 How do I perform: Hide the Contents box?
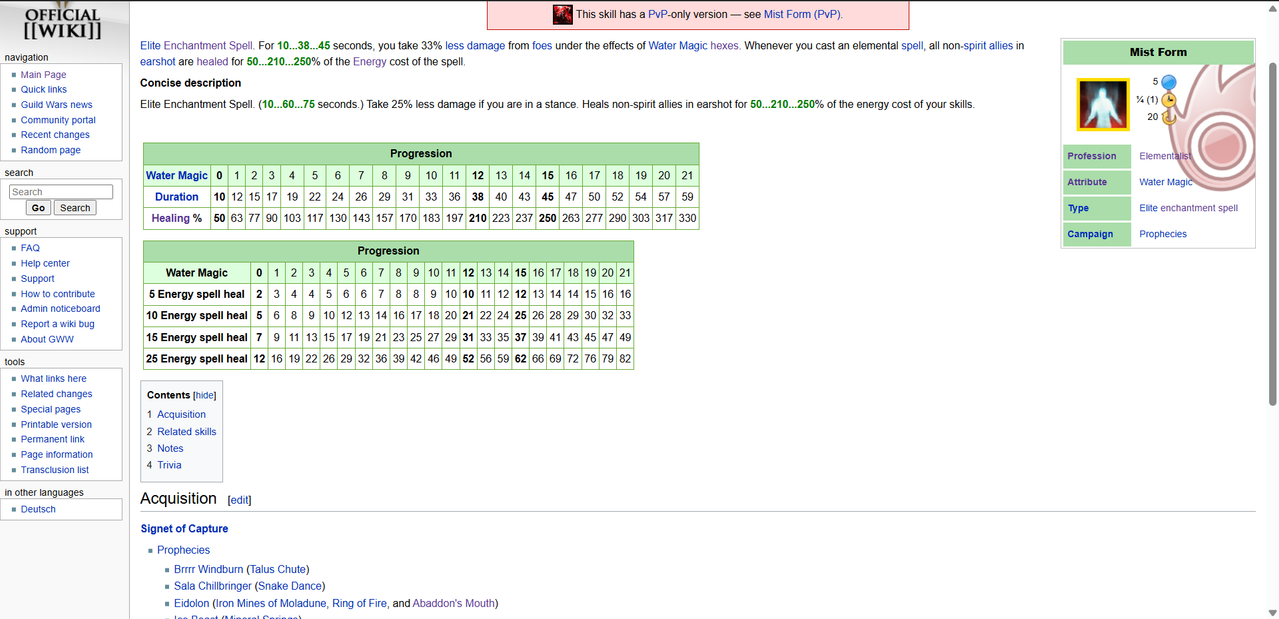(x=204, y=395)
